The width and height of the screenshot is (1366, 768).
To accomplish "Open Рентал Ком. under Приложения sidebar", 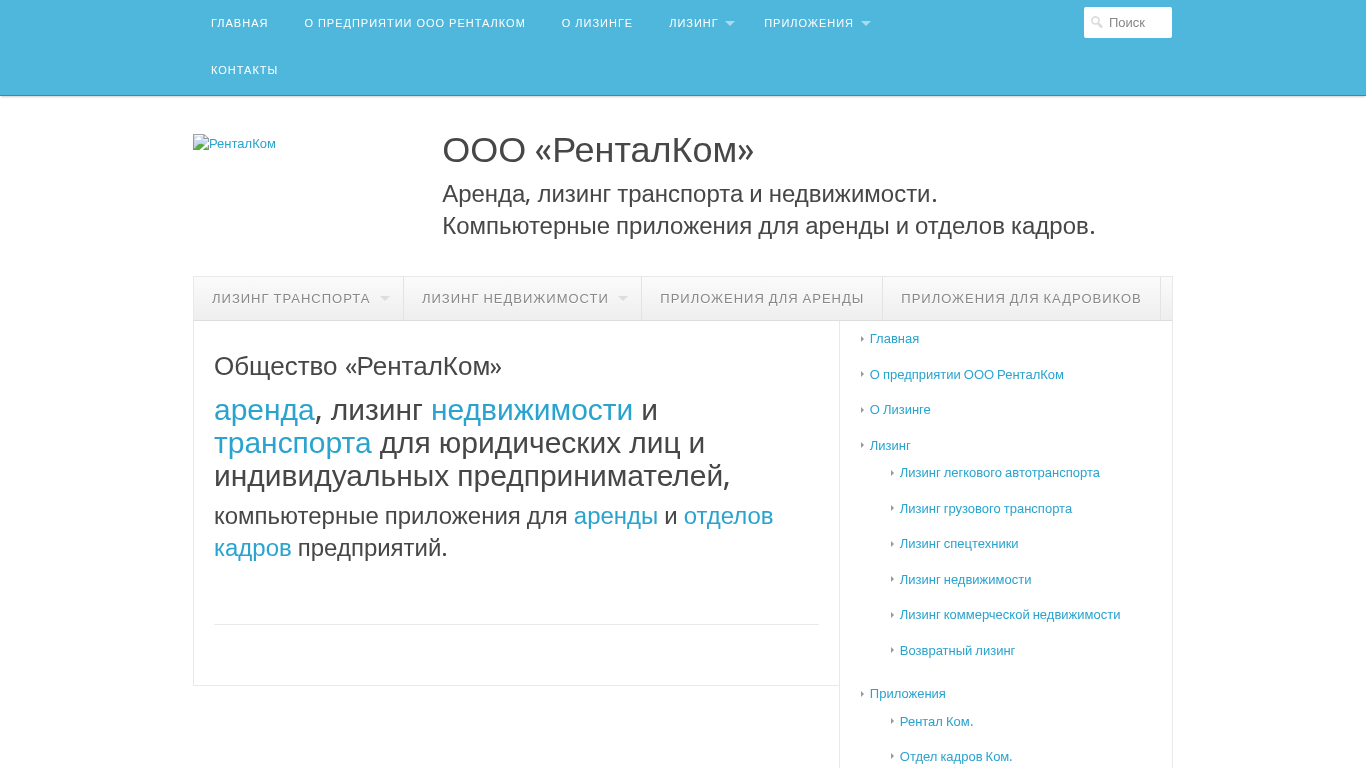I will (936, 722).
